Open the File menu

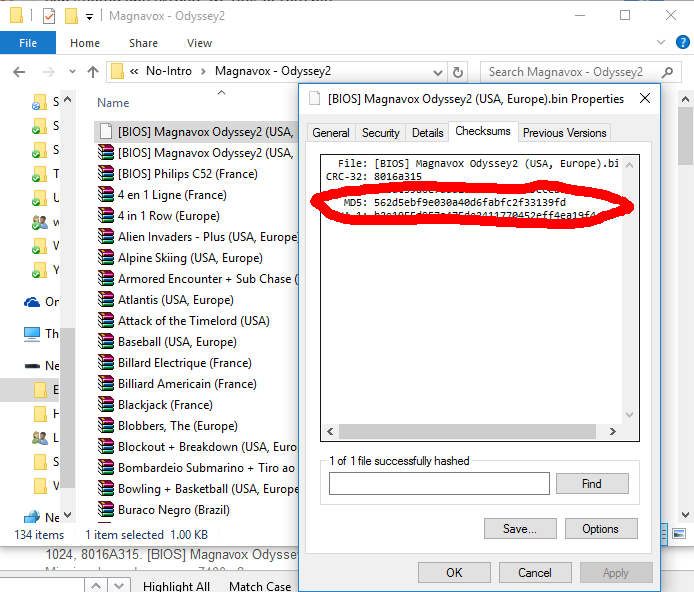click(x=28, y=43)
